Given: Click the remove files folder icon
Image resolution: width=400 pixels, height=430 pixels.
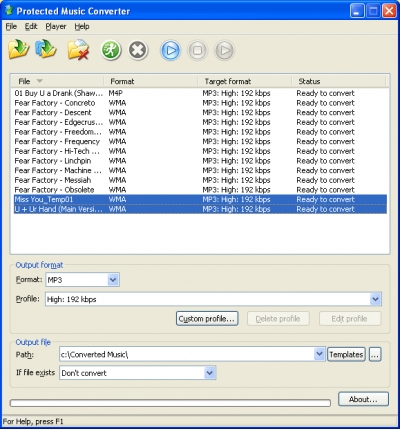Looking at the screenshot, I should (x=78, y=50).
